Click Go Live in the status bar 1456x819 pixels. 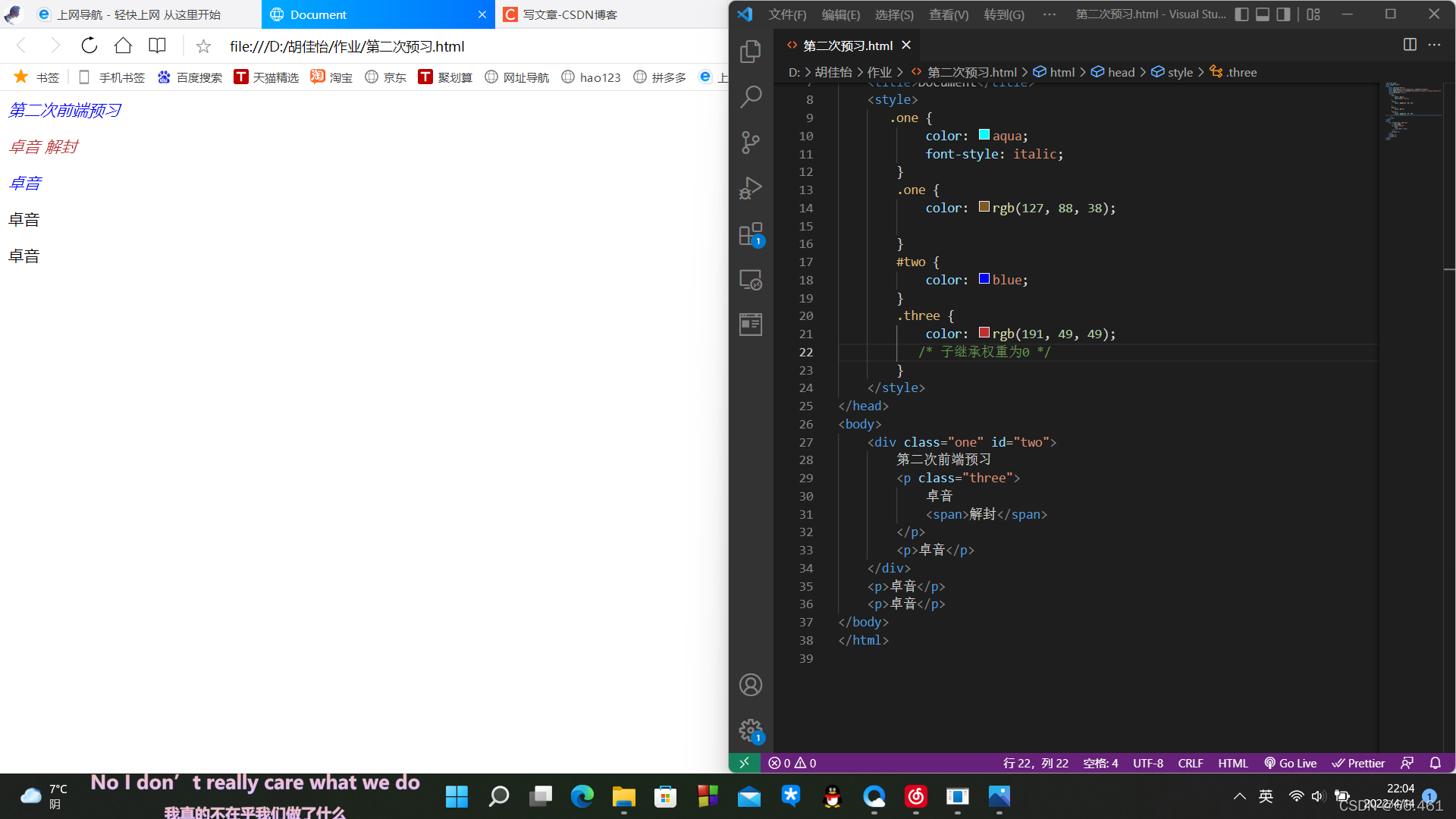point(1290,763)
